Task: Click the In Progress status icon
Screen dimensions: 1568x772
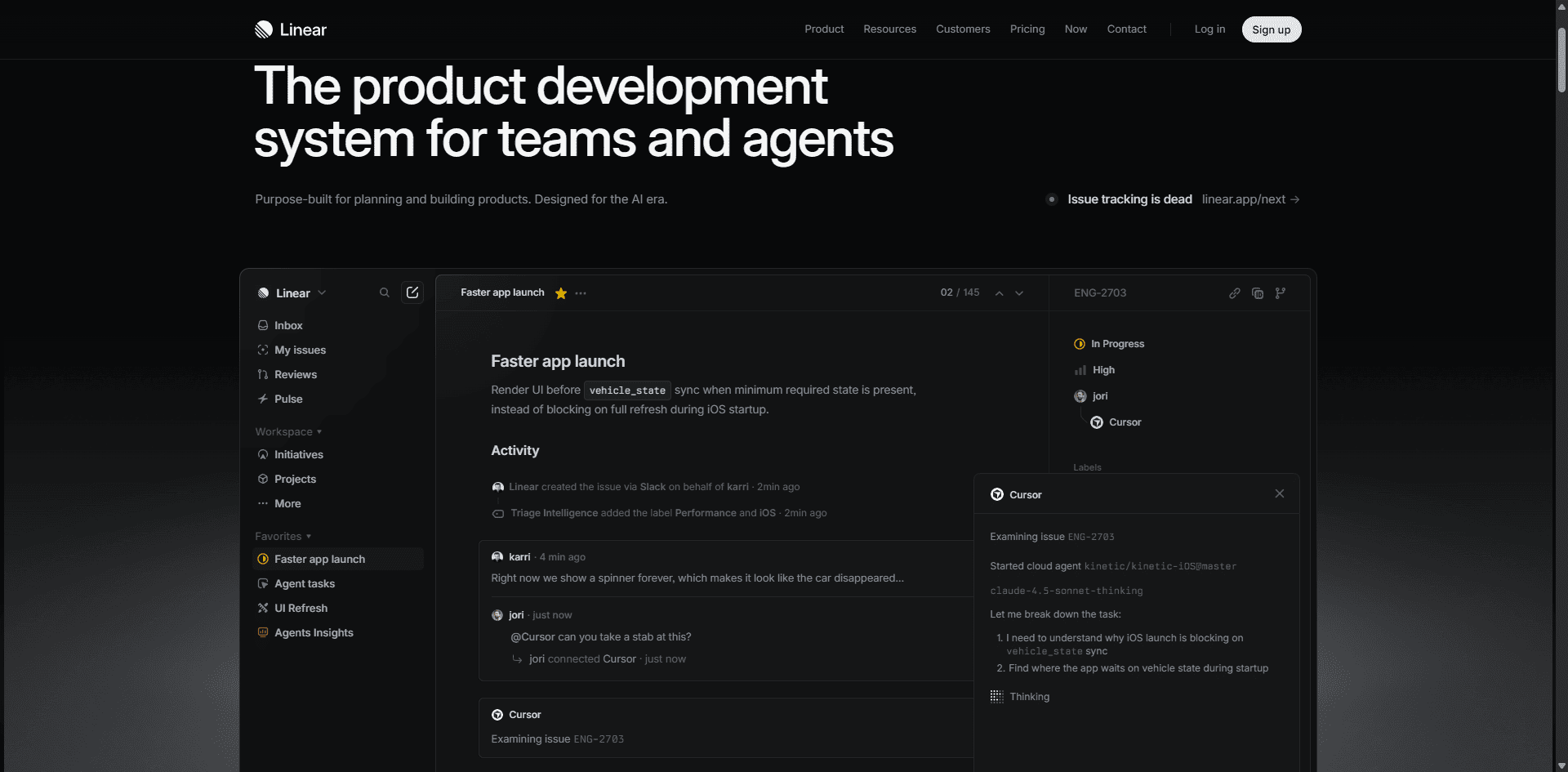Action: coord(1080,344)
